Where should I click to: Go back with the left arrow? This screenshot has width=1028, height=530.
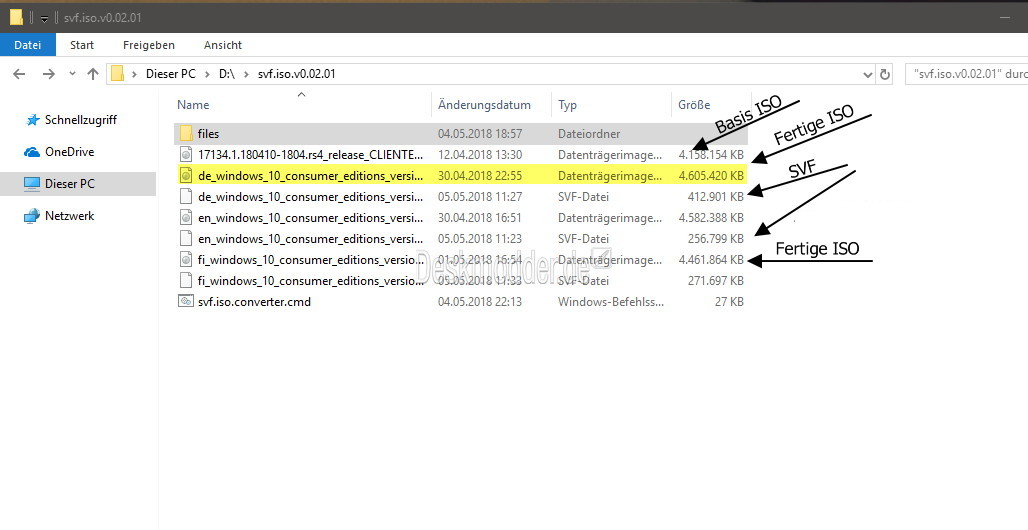coord(20,74)
